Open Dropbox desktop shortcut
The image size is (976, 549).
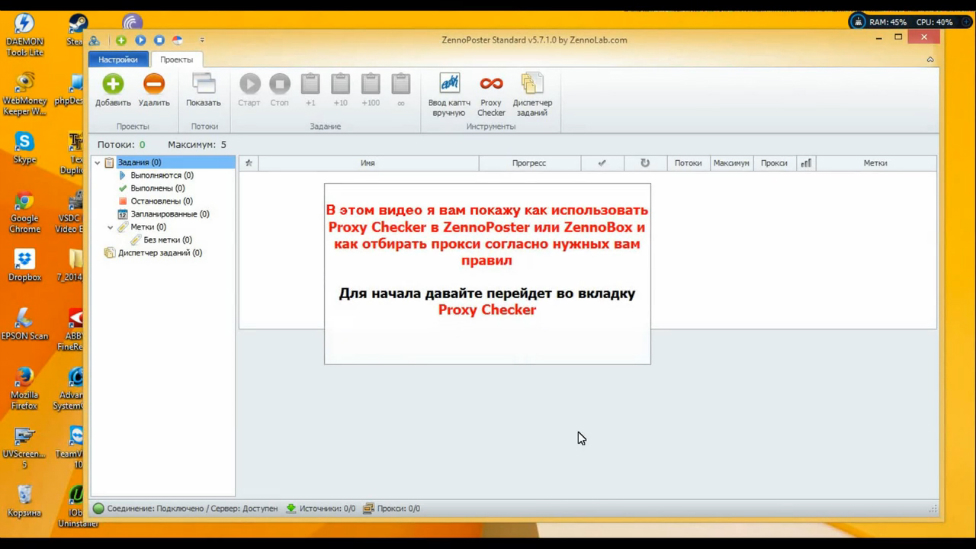coord(24,265)
